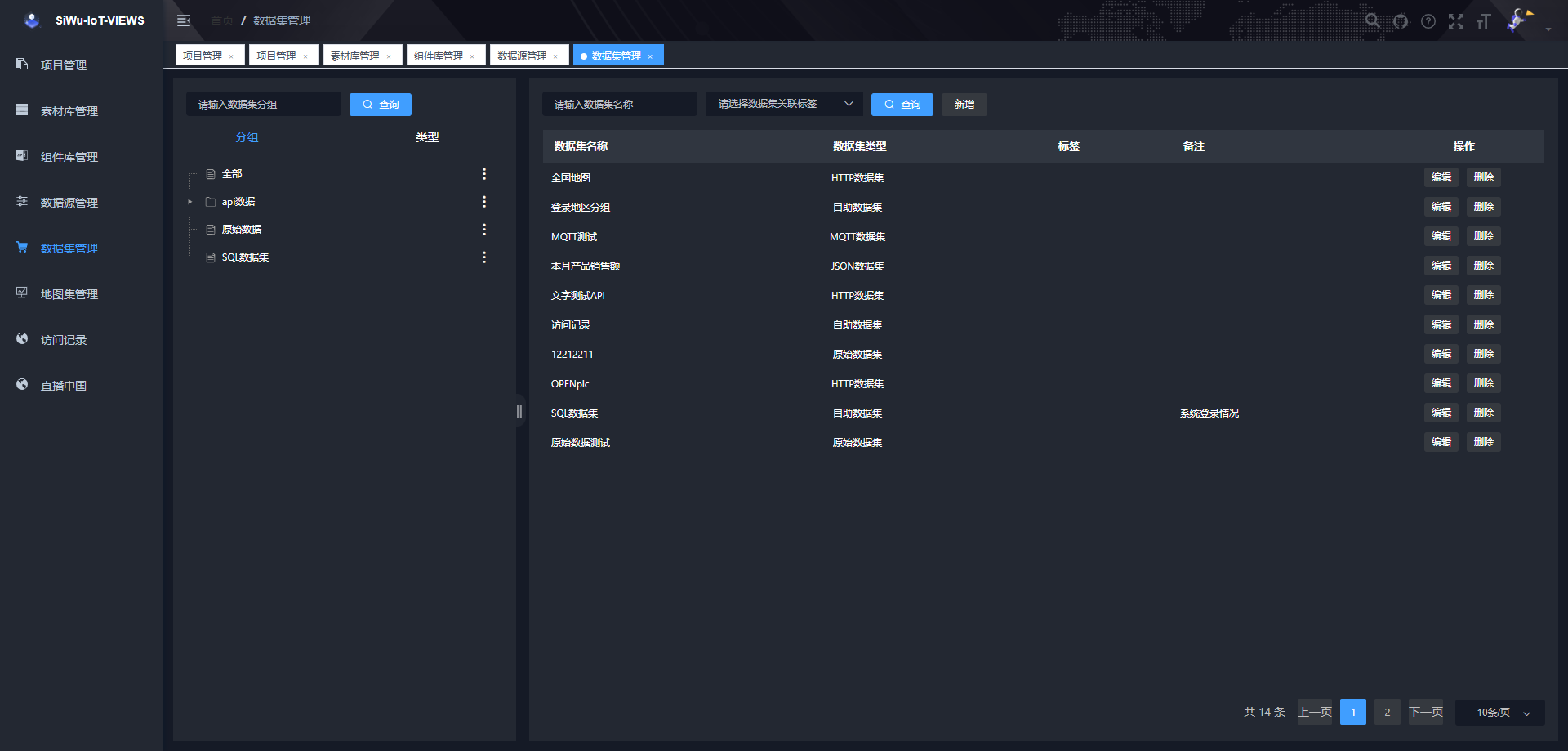This screenshot has height=751, width=1568.
Task: Close the 数据源管理 tab
Action: click(555, 56)
